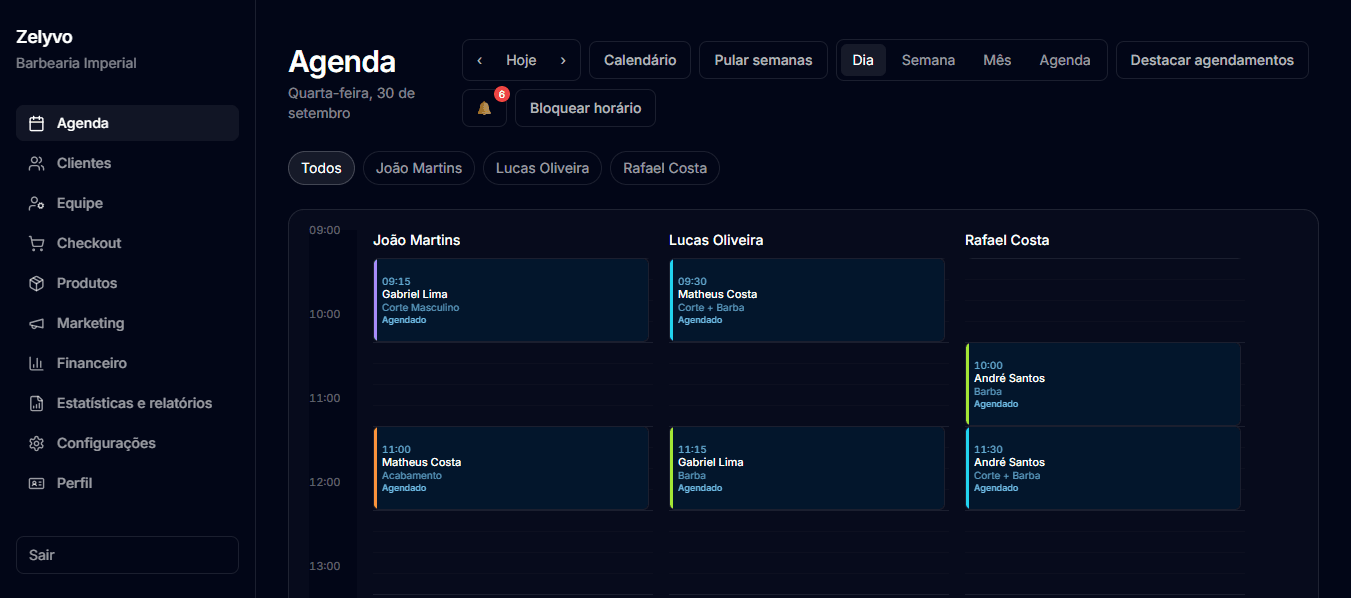Open Checkout using the cart icon
The height and width of the screenshot is (598, 1351).
coord(36,244)
